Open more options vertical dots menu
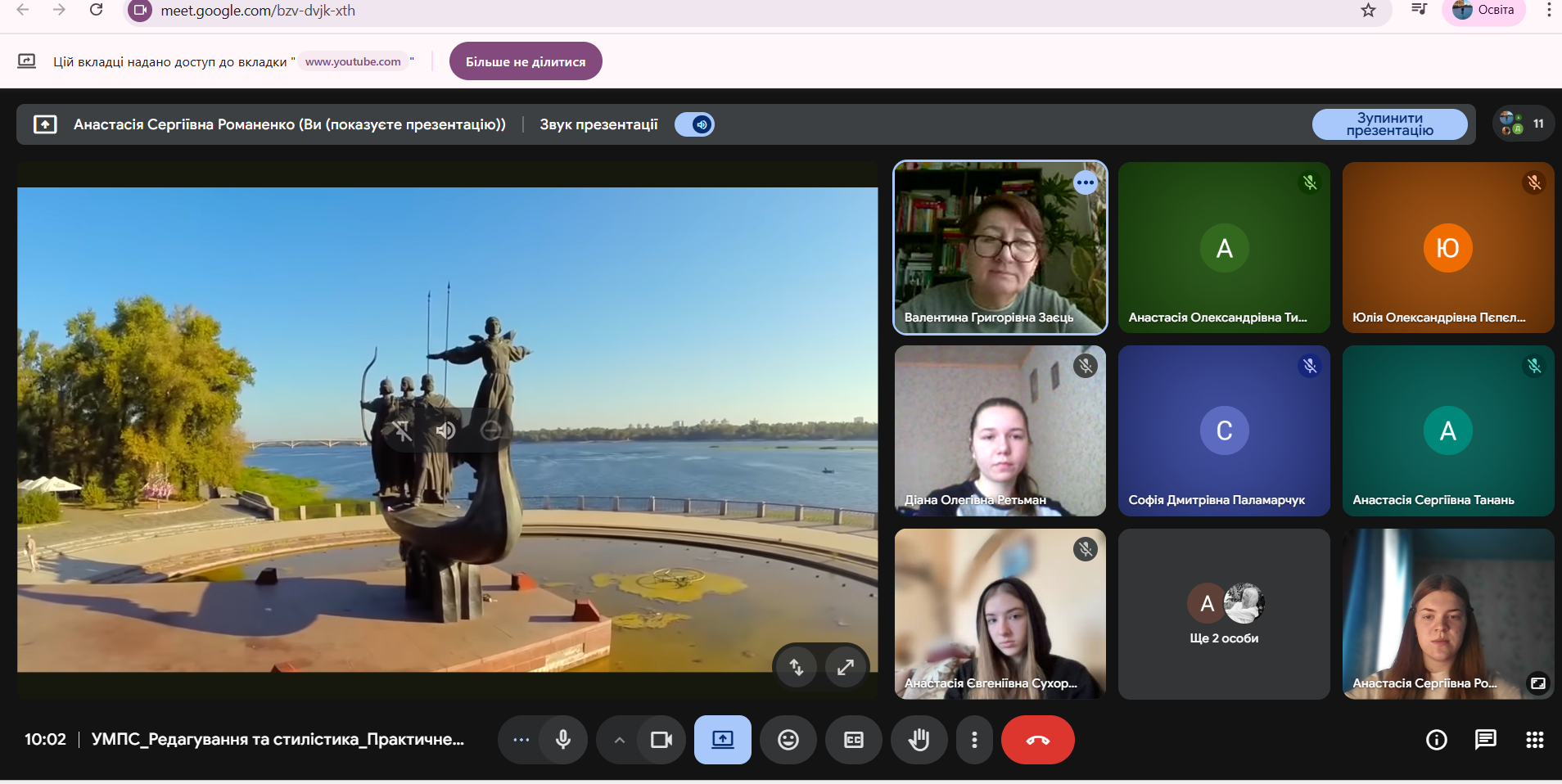 [974, 740]
